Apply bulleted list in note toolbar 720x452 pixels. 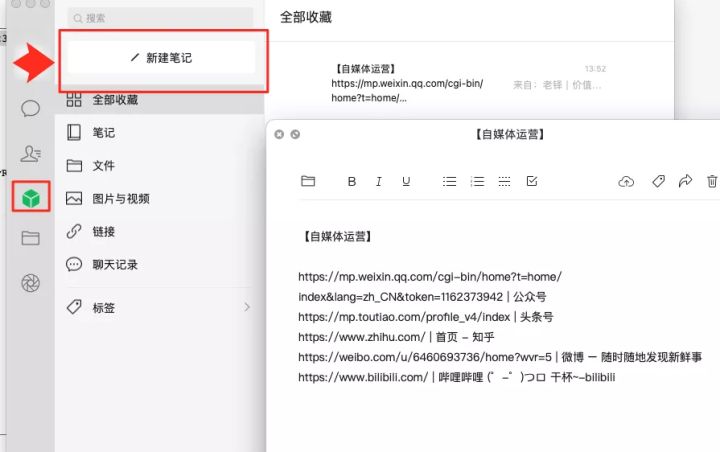(x=450, y=181)
